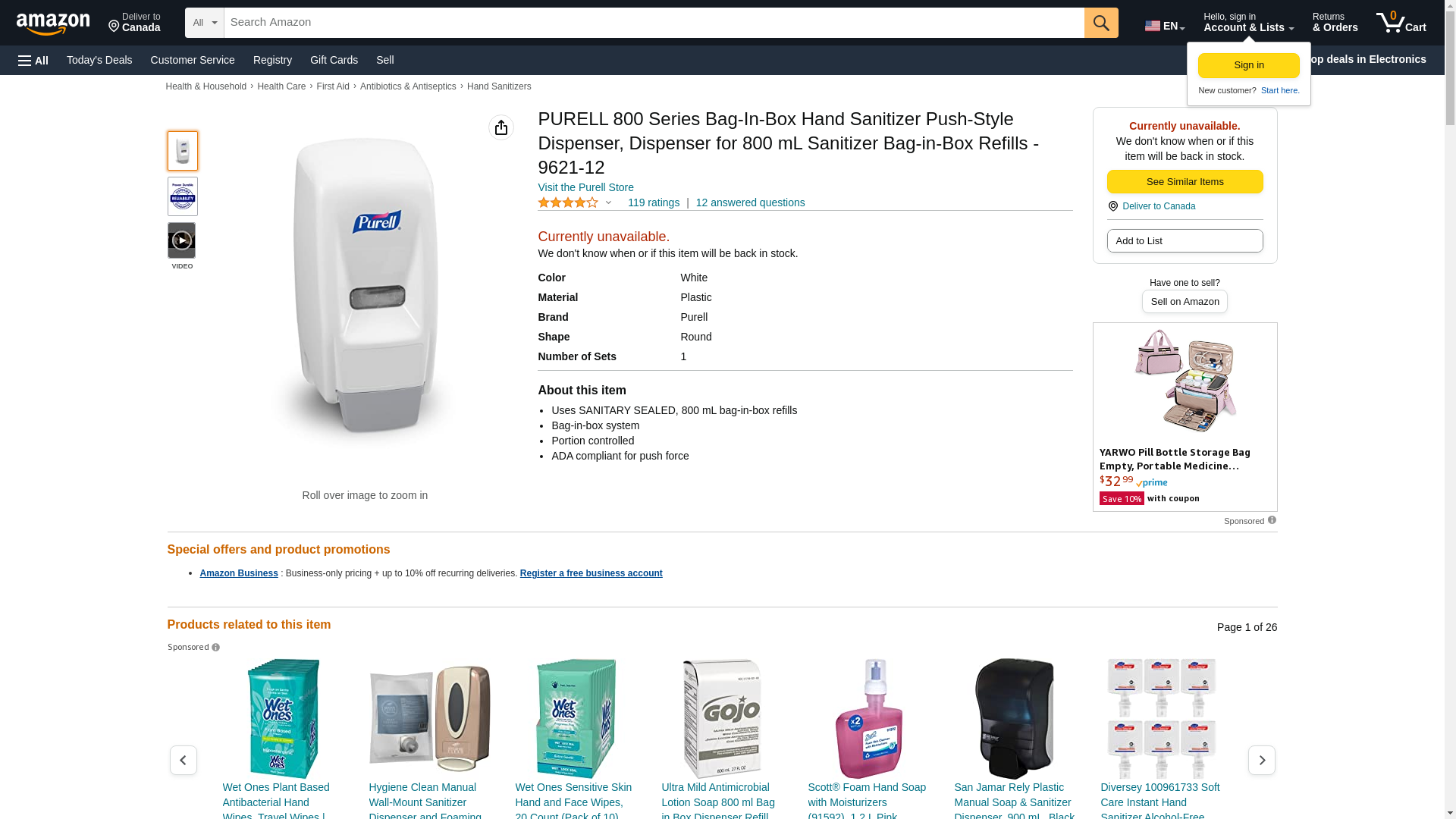The width and height of the screenshot is (1456, 819).
Task: Click the Amazon logo
Action: tap(53, 24)
